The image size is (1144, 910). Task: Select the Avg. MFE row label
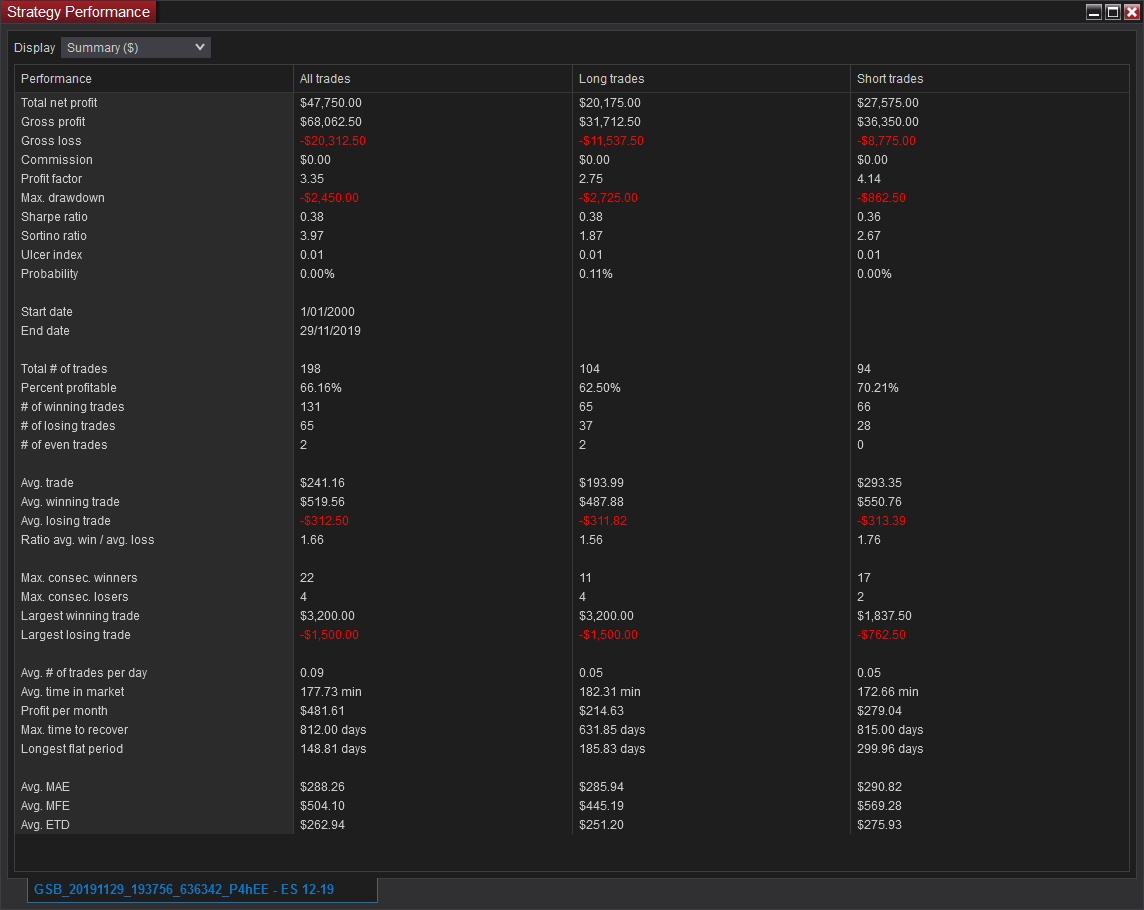45,806
